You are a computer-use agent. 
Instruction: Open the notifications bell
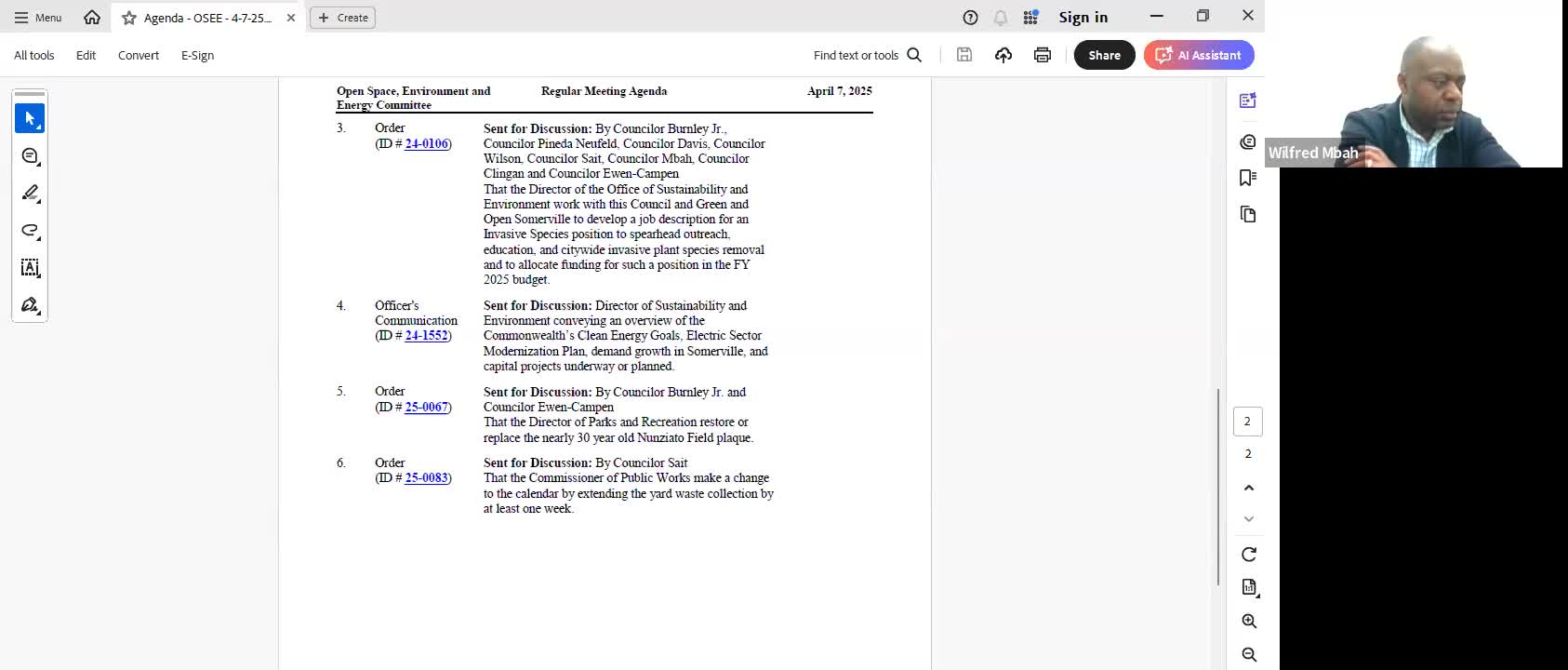(1001, 18)
